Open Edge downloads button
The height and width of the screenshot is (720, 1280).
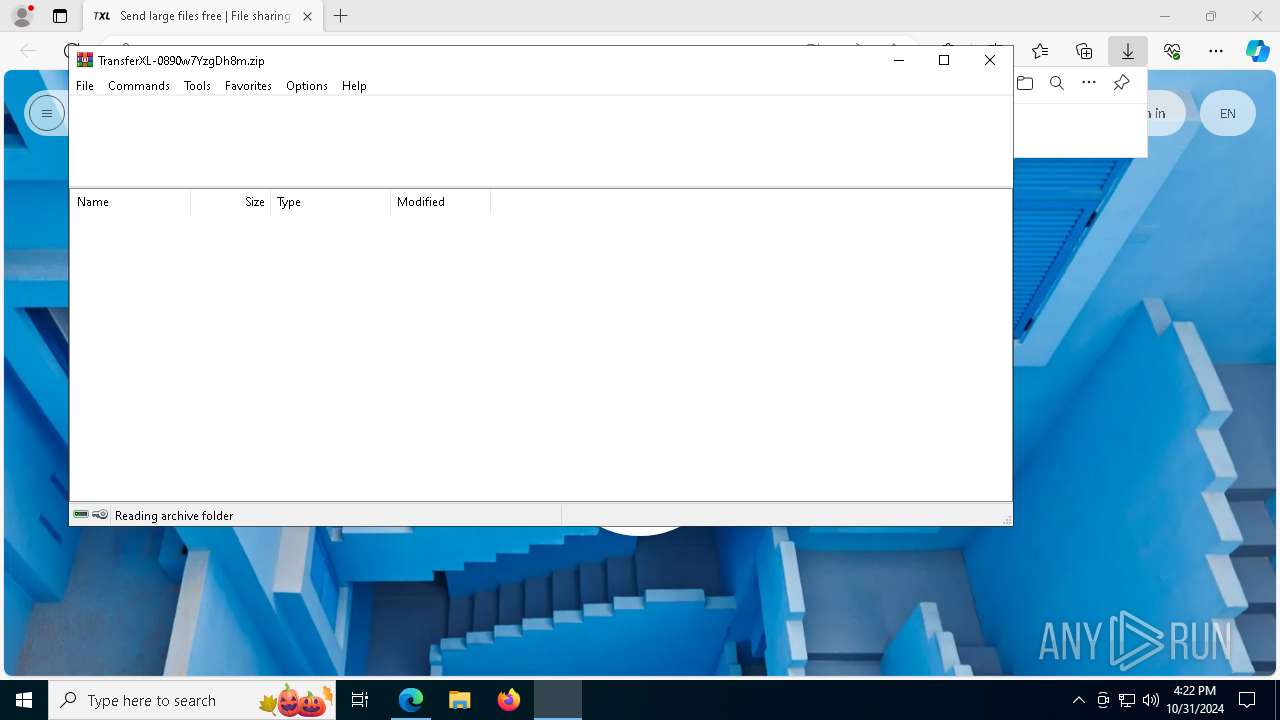click(x=1128, y=51)
